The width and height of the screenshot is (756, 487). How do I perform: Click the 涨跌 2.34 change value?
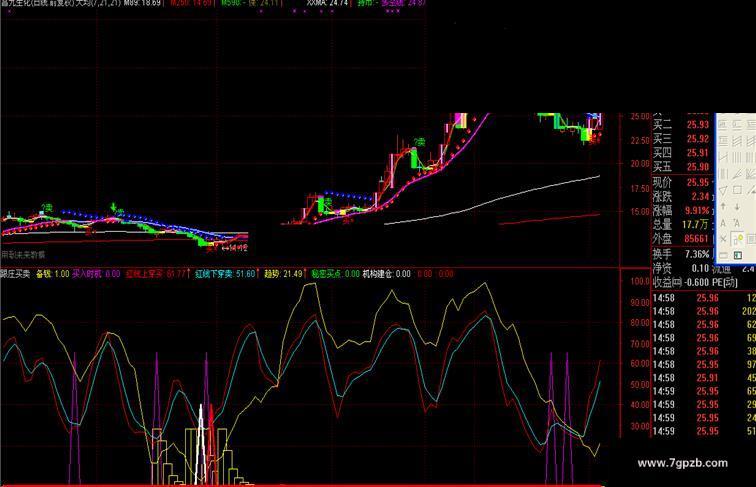pos(681,196)
